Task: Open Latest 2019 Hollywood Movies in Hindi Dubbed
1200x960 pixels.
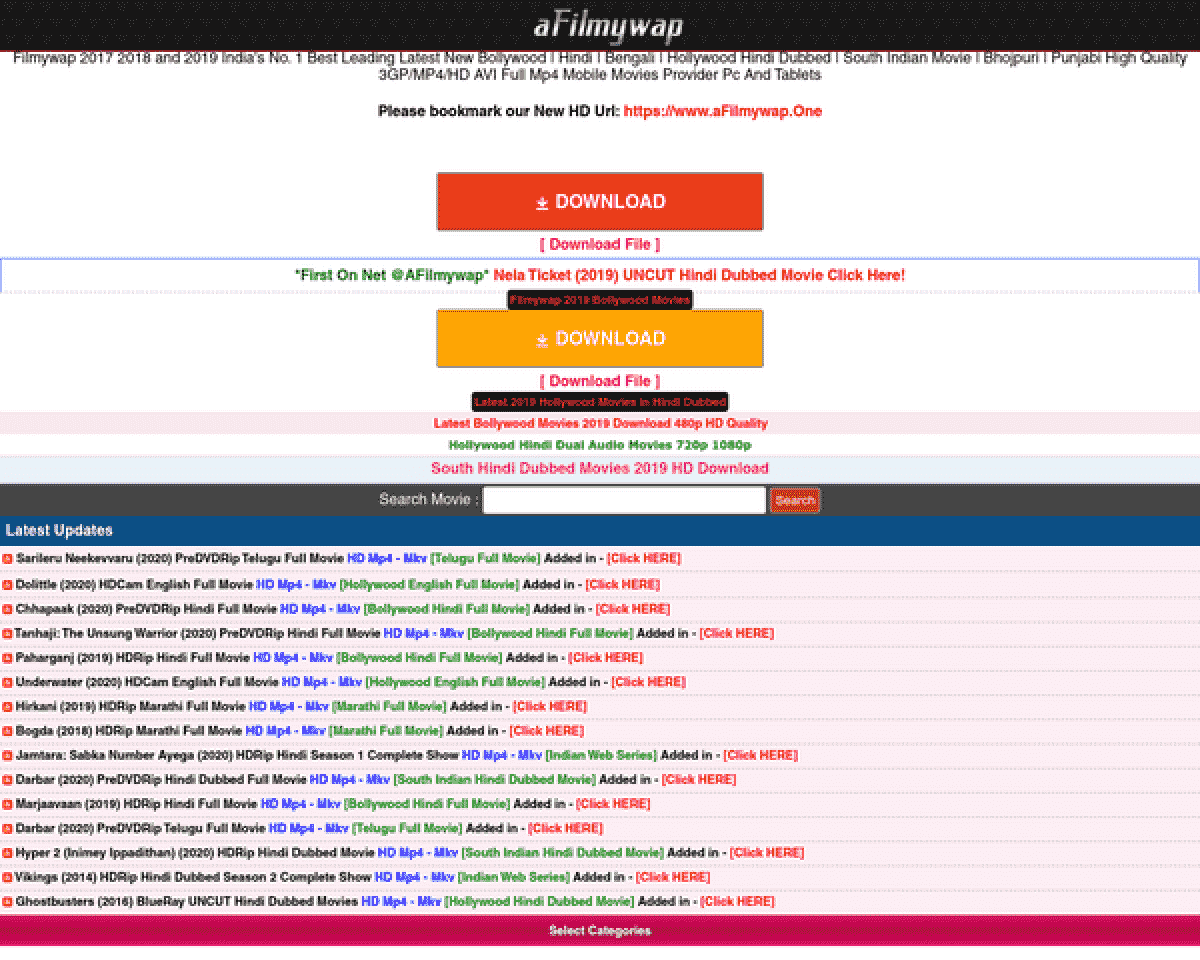Action: pos(600,402)
